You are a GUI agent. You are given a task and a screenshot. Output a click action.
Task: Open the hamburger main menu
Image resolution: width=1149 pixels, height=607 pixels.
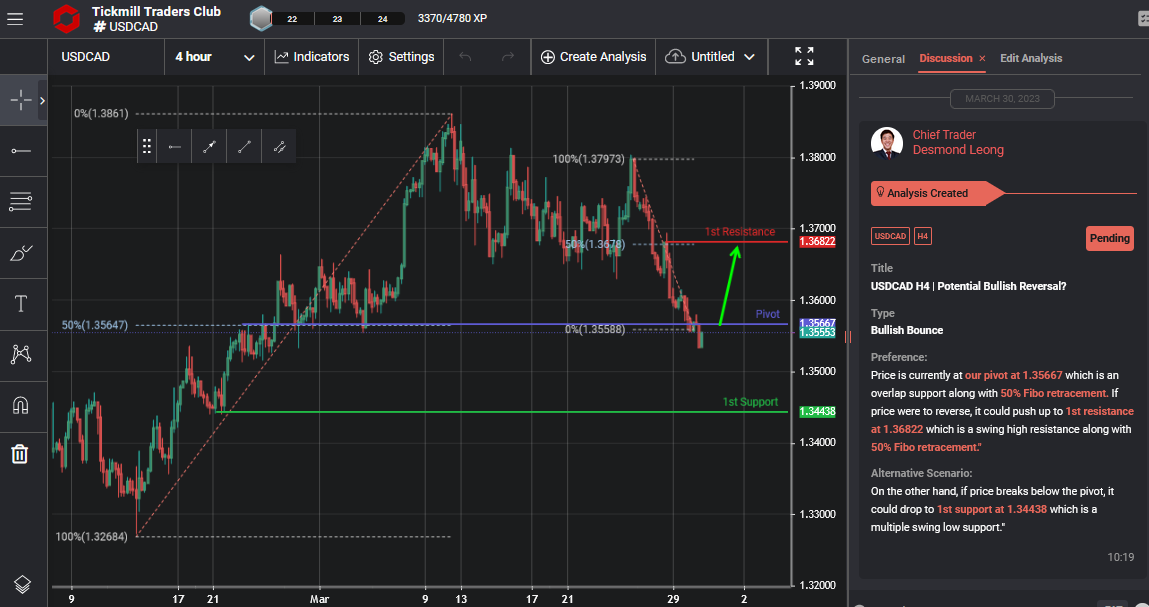pos(15,19)
